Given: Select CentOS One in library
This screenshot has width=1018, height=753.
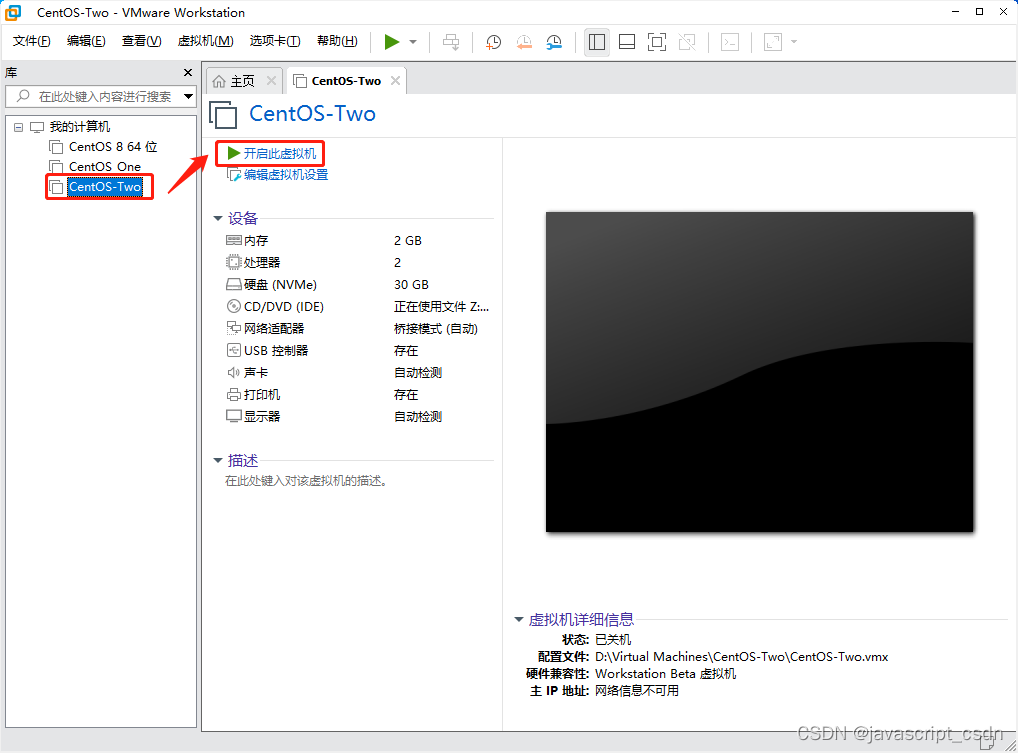Looking at the screenshot, I should [x=105, y=167].
